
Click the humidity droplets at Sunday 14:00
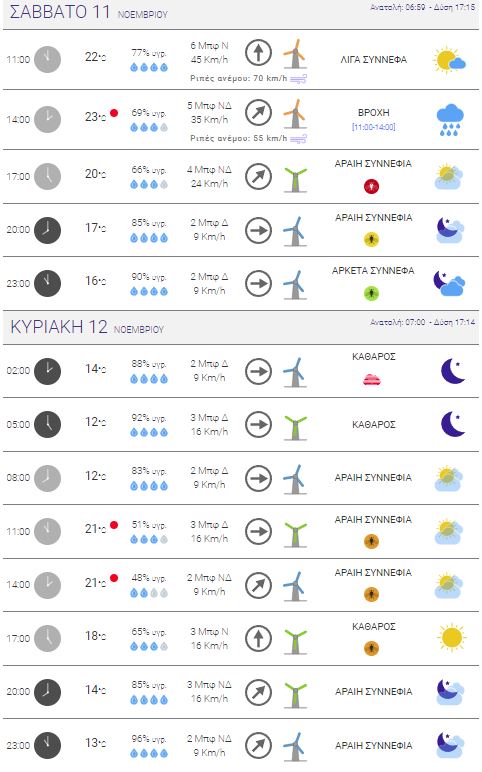click(149, 593)
